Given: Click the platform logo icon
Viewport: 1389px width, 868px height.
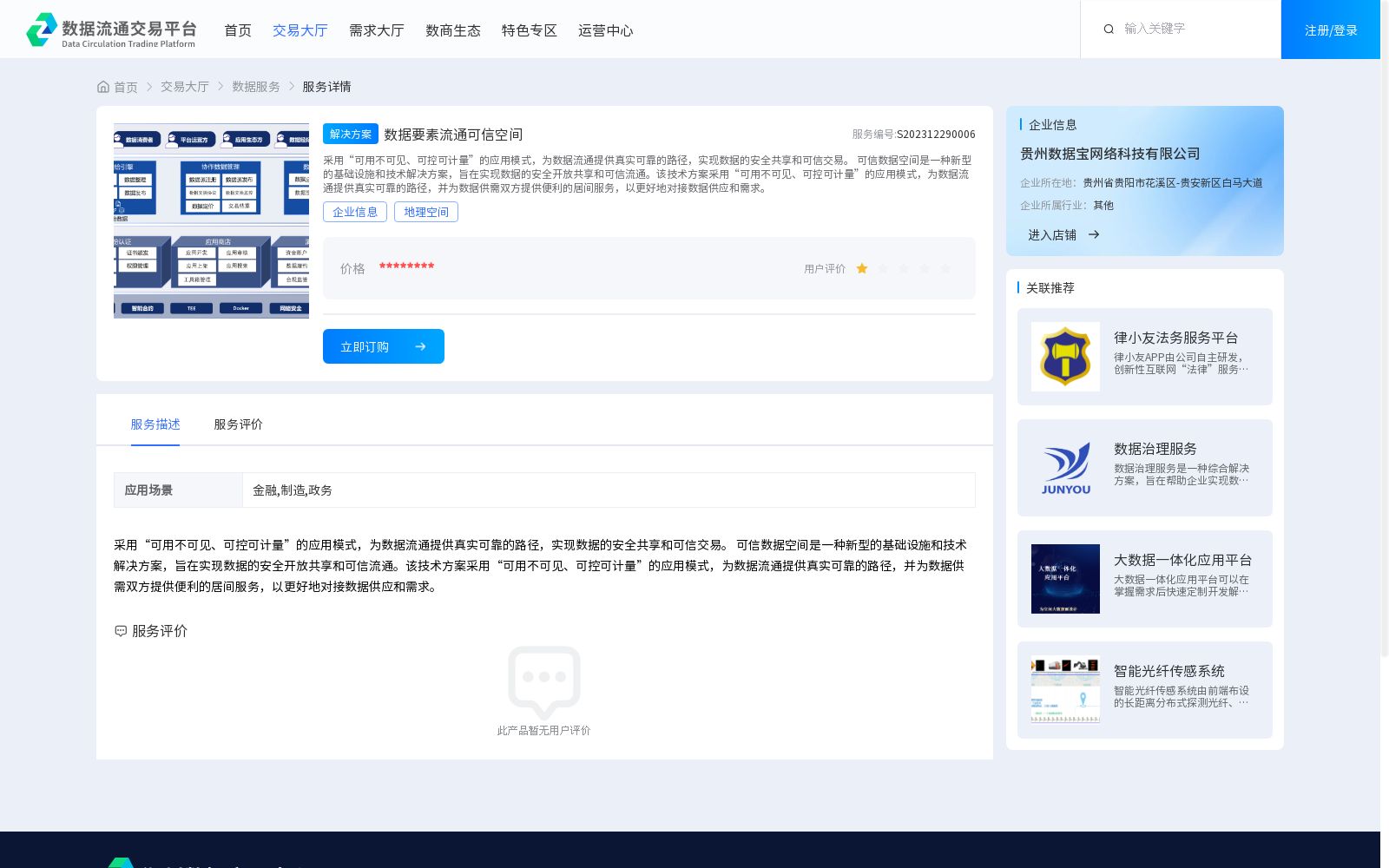Looking at the screenshot, I should 42,30.
